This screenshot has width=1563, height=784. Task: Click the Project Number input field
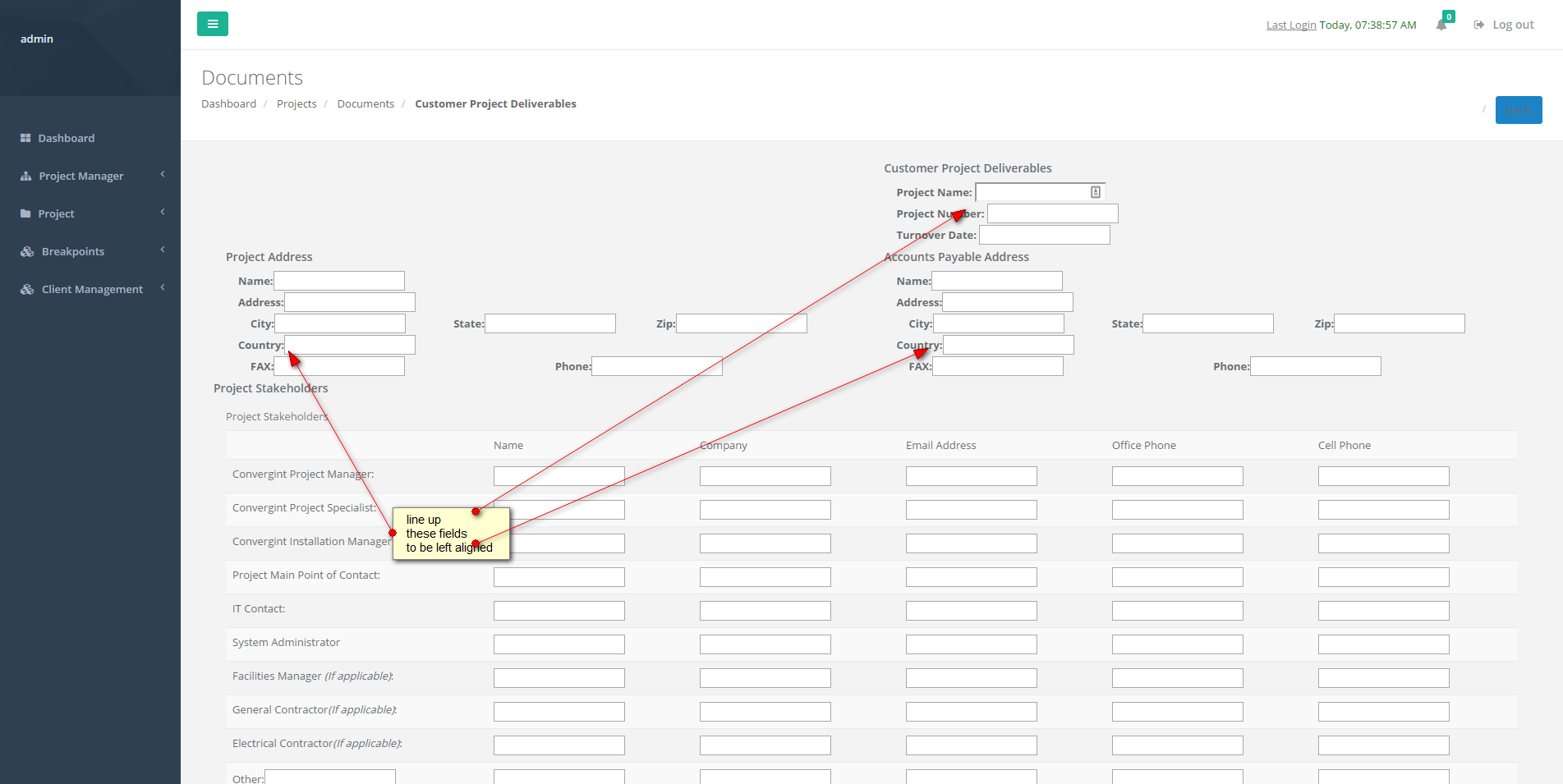(x=1053, y=213)
